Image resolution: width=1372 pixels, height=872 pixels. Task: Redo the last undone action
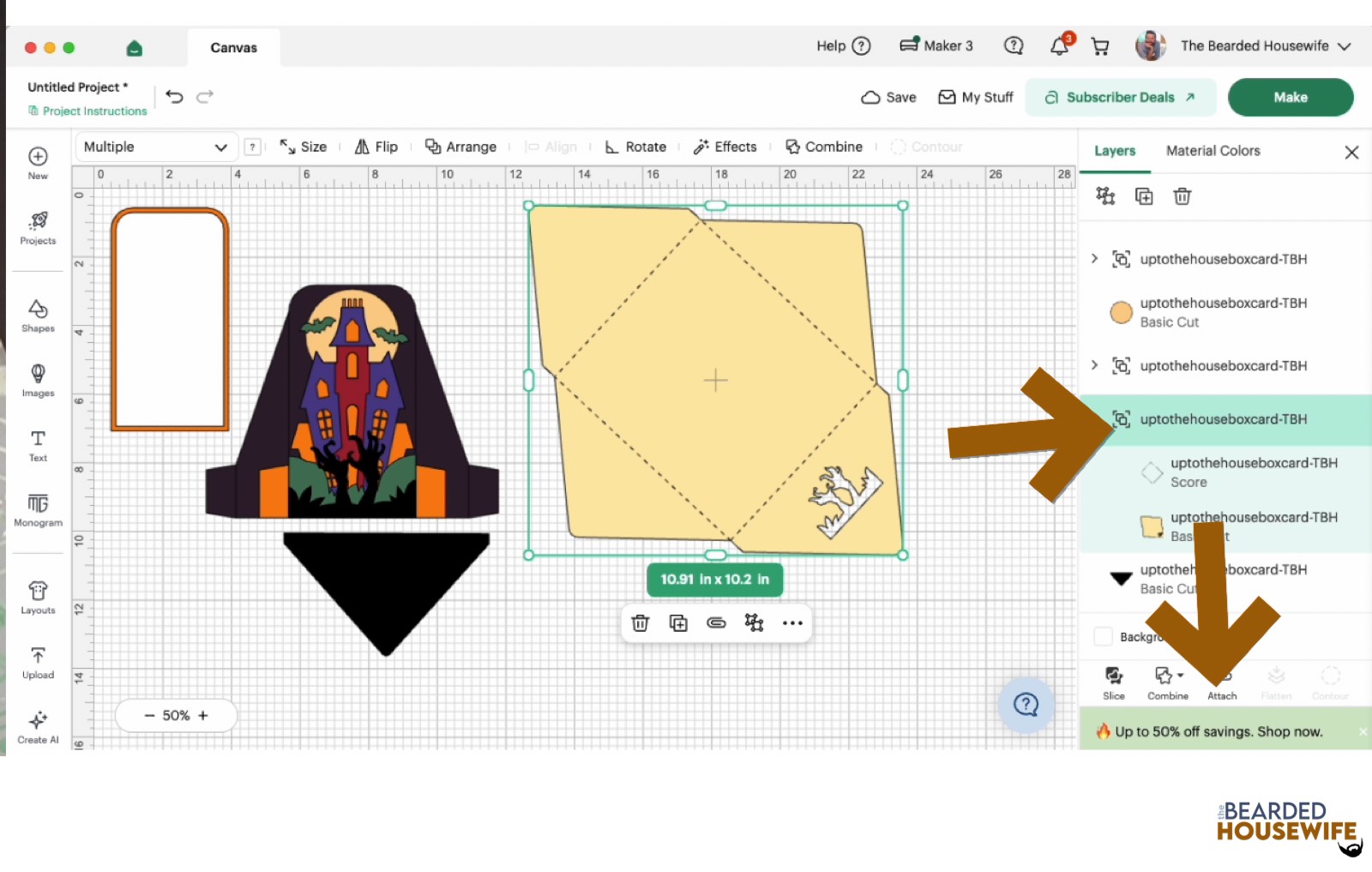pyautogui.click(x=205, y=97)
